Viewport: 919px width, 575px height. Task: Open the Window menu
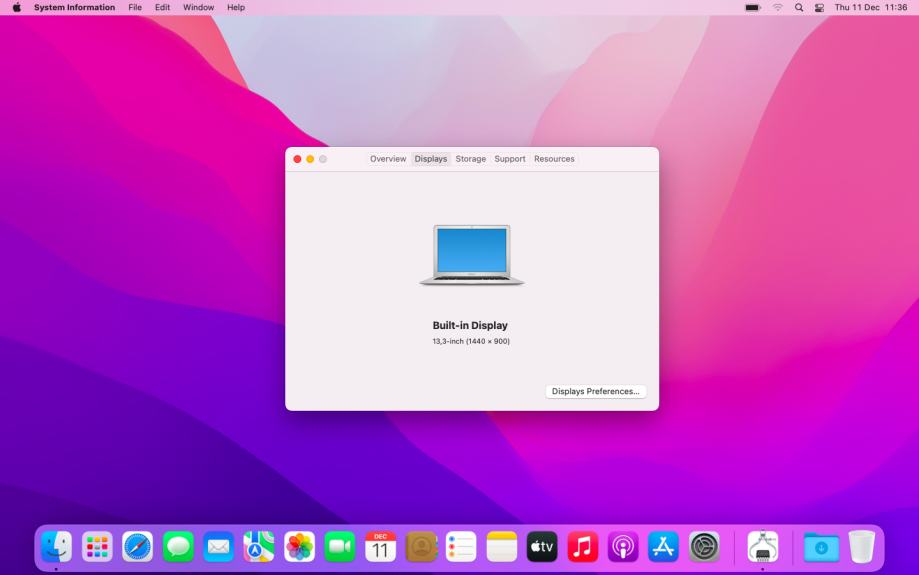[198, 8]
